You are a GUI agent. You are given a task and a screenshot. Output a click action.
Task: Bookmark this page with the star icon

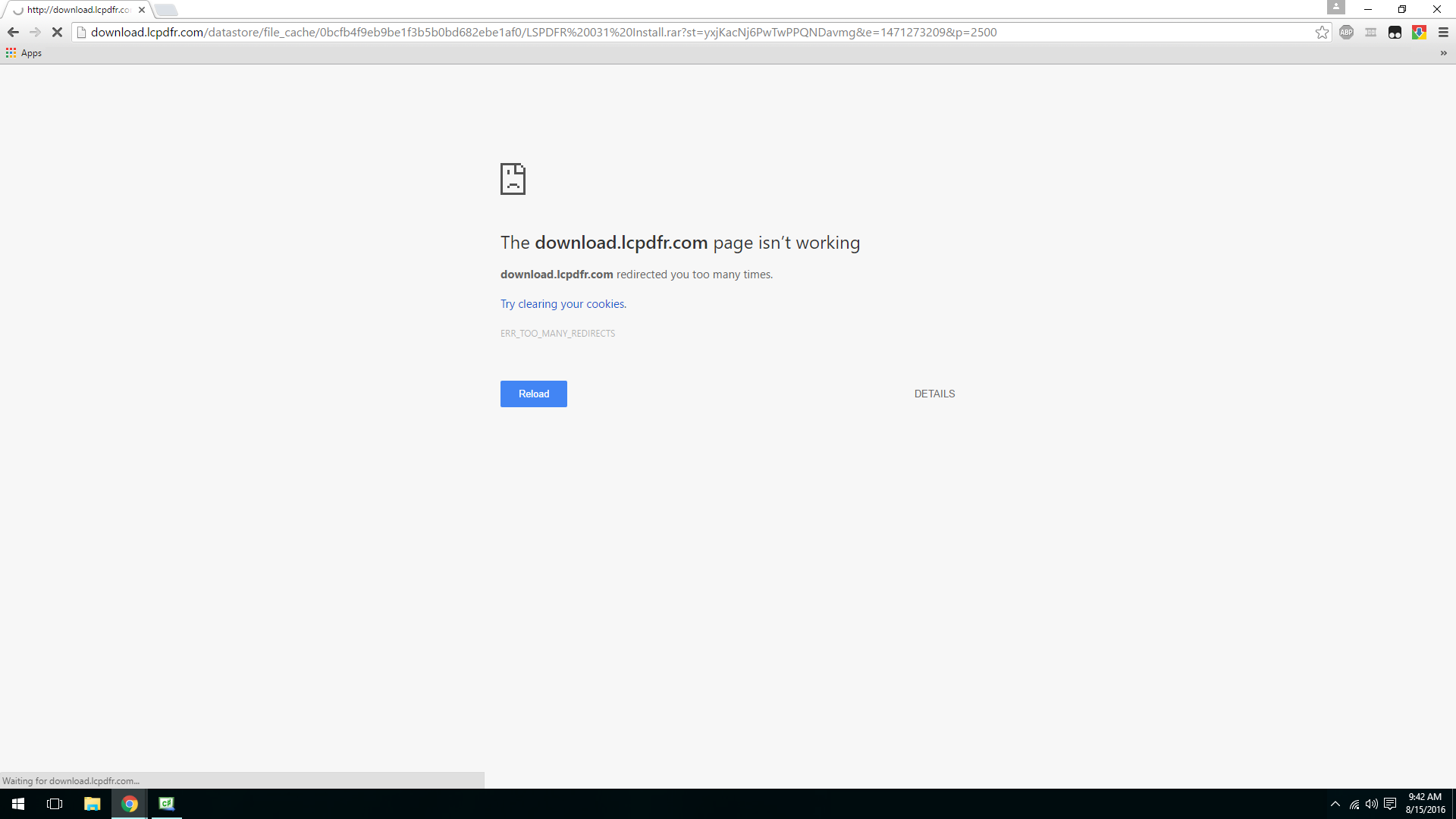1322,32
